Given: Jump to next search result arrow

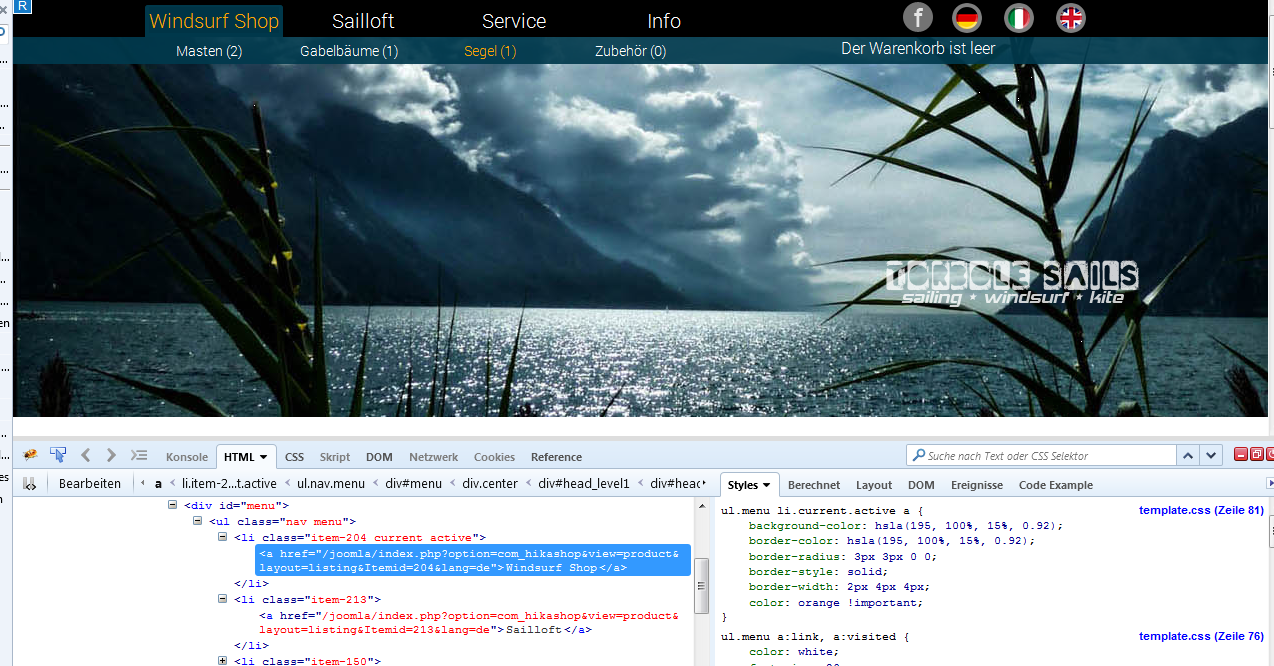Looking at the screenshot, I should tap(1212, 455).
